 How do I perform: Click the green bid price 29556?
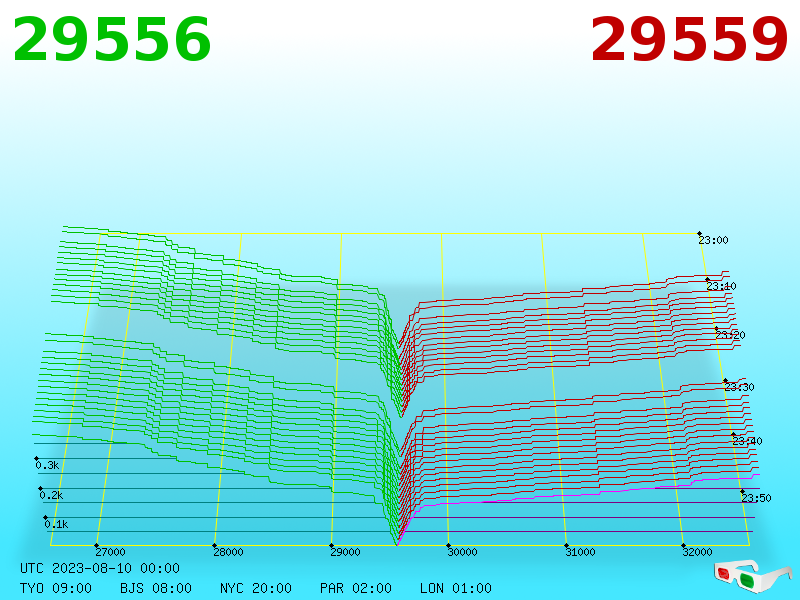[112, 40]
